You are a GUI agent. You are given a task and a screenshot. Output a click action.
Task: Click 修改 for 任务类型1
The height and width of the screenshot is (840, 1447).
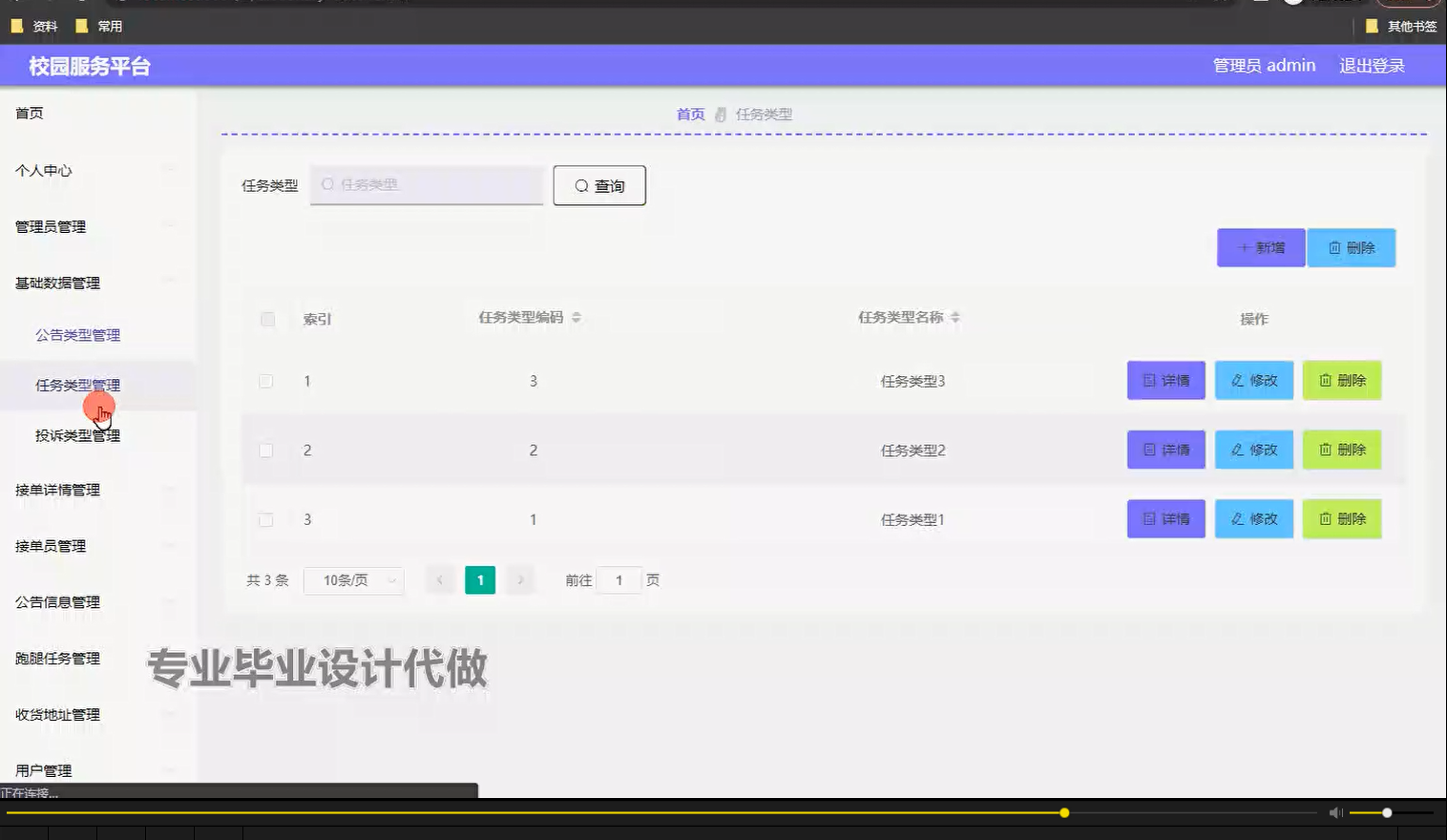[x=1254, y=518]
